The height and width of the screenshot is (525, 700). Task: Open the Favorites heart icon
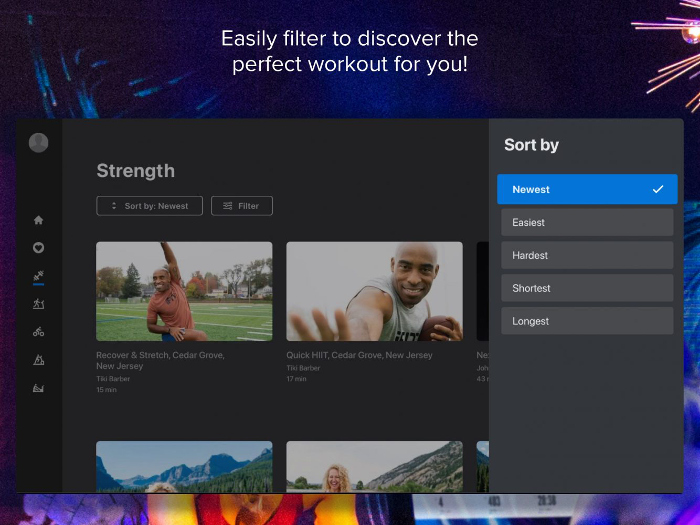click(x=38, y=248)
